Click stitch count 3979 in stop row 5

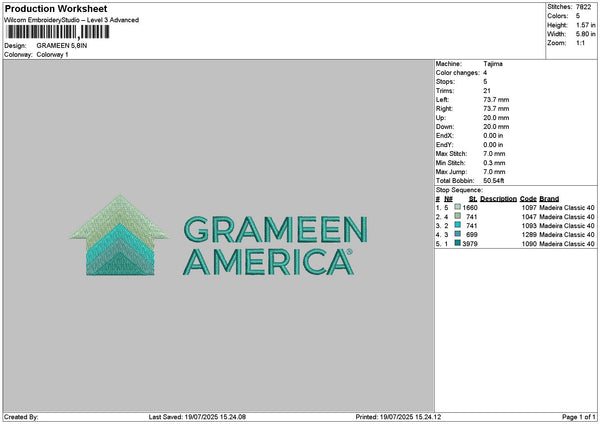[470, 244]
